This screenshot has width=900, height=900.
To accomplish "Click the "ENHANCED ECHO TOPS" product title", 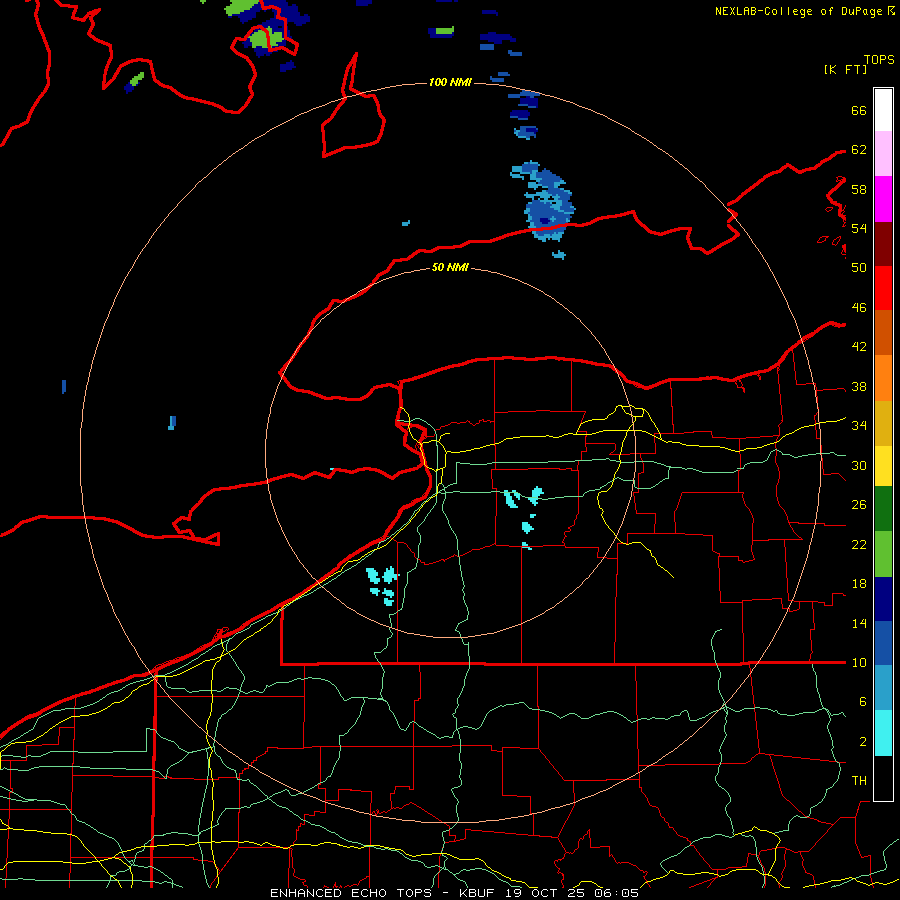I will click(x=350, y=893).
